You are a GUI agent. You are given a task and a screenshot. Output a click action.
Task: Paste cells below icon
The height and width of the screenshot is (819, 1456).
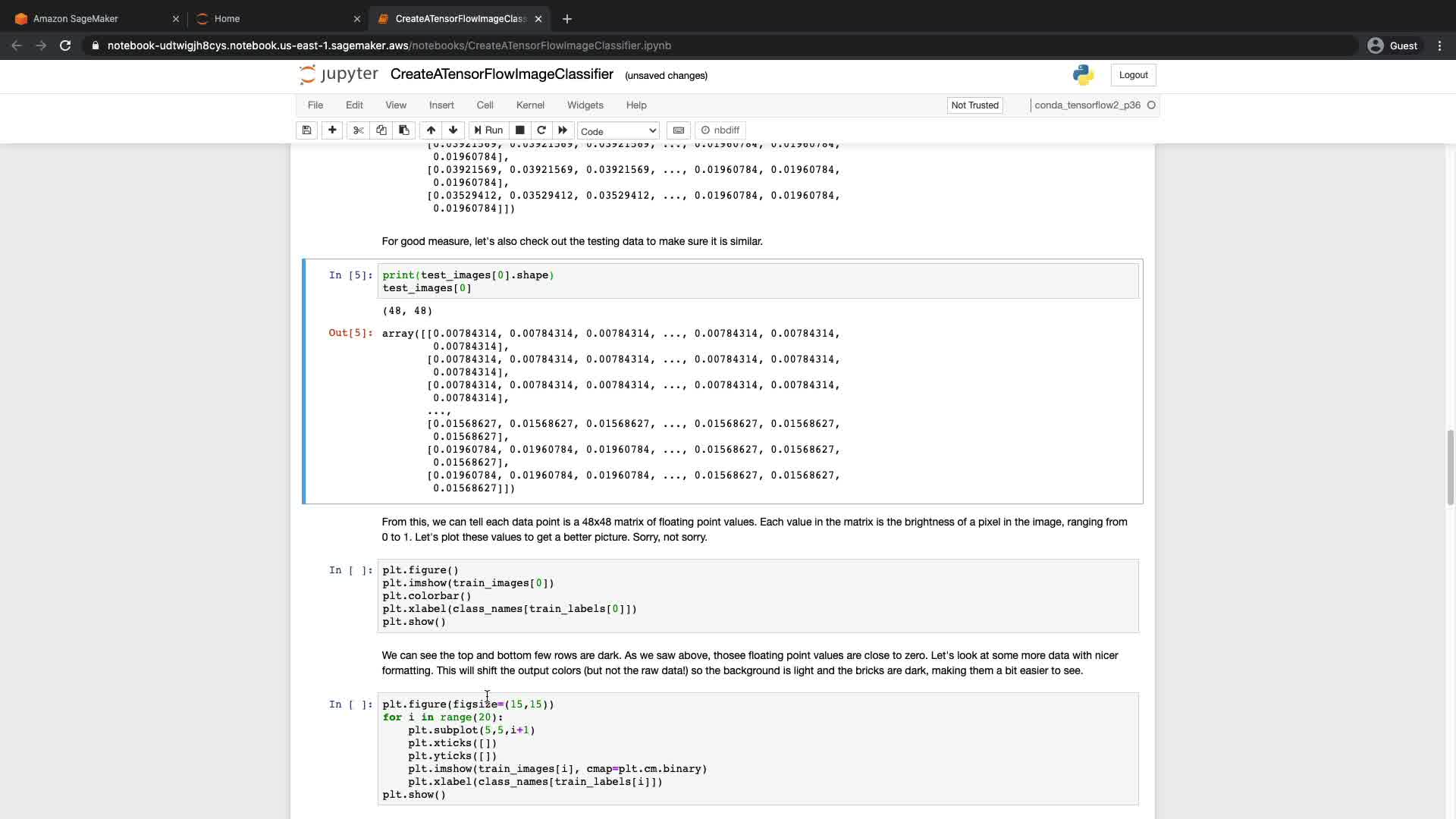pos(404,130)
